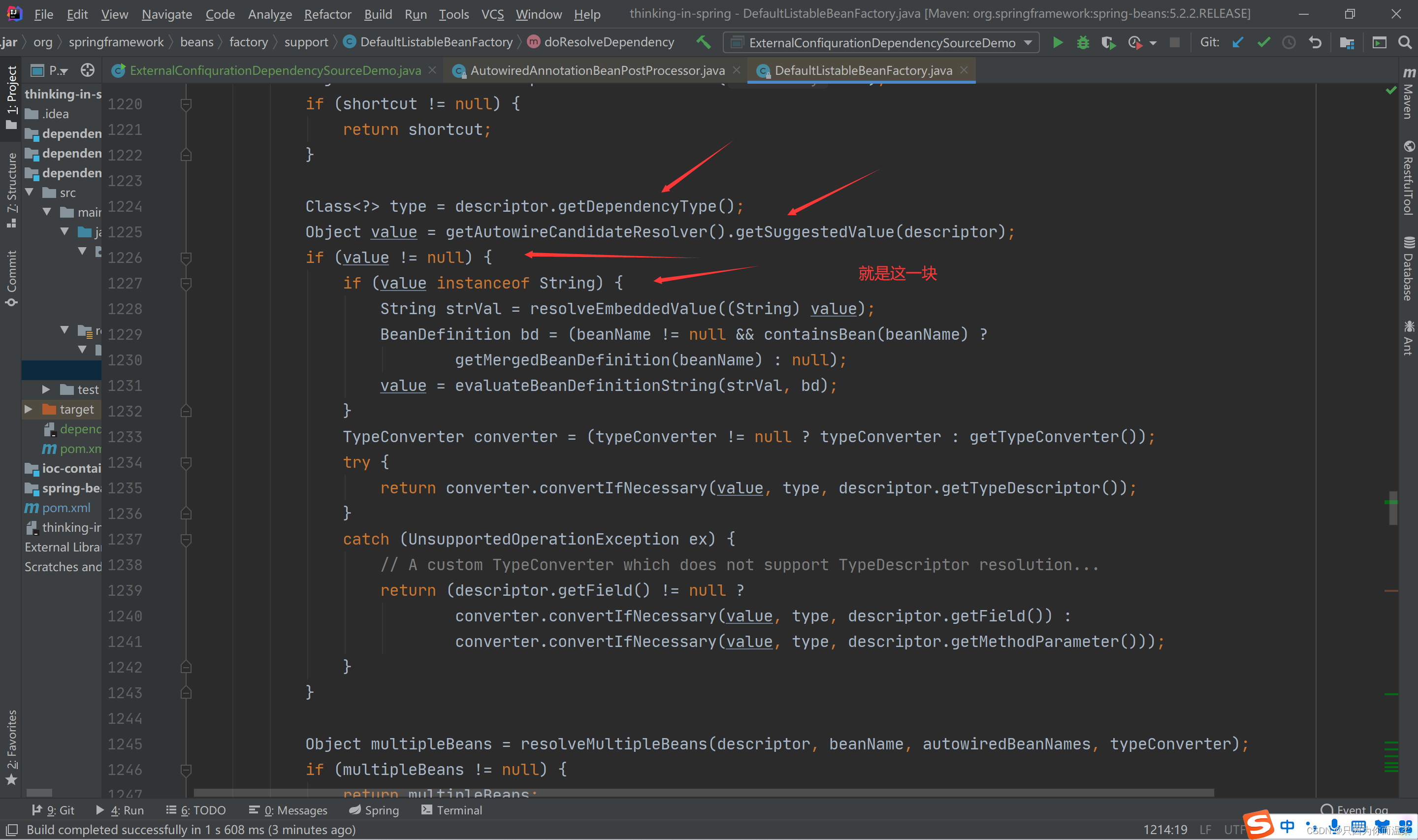This screenshot has height=840, width=1418.
Task: Open the Refactor menu
Action: pyautogui.click(x=327, y=14)
